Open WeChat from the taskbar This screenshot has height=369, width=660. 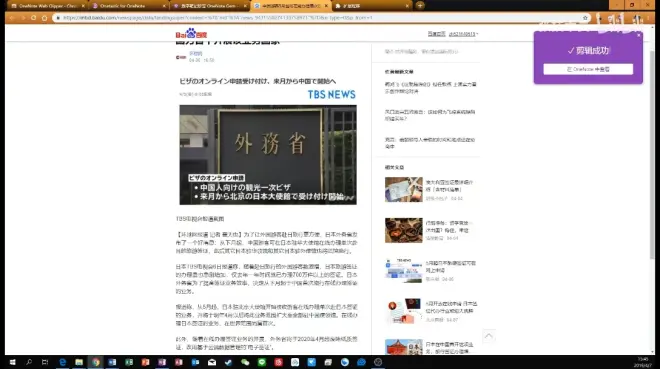pos(245,362)
